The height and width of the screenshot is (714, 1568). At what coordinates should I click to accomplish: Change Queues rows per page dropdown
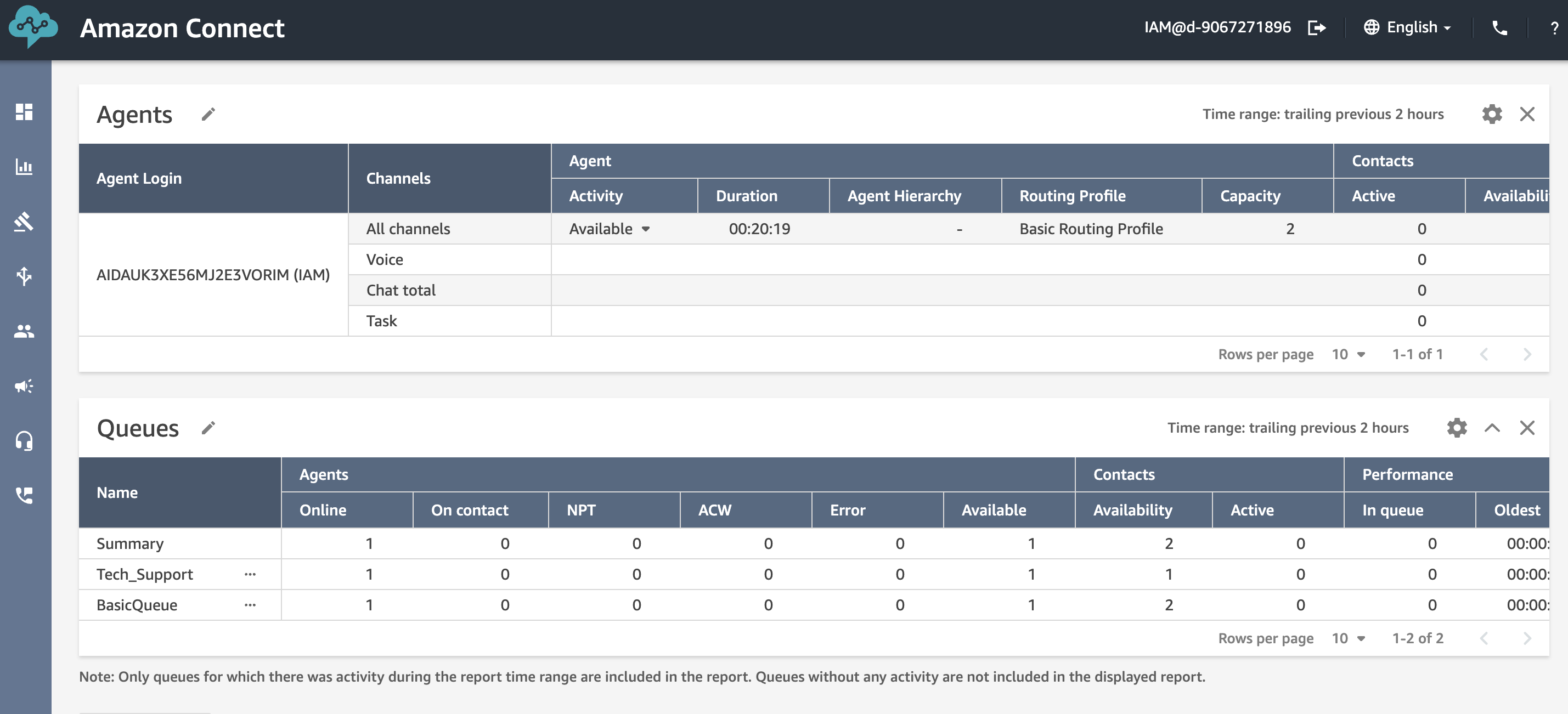1348,638
